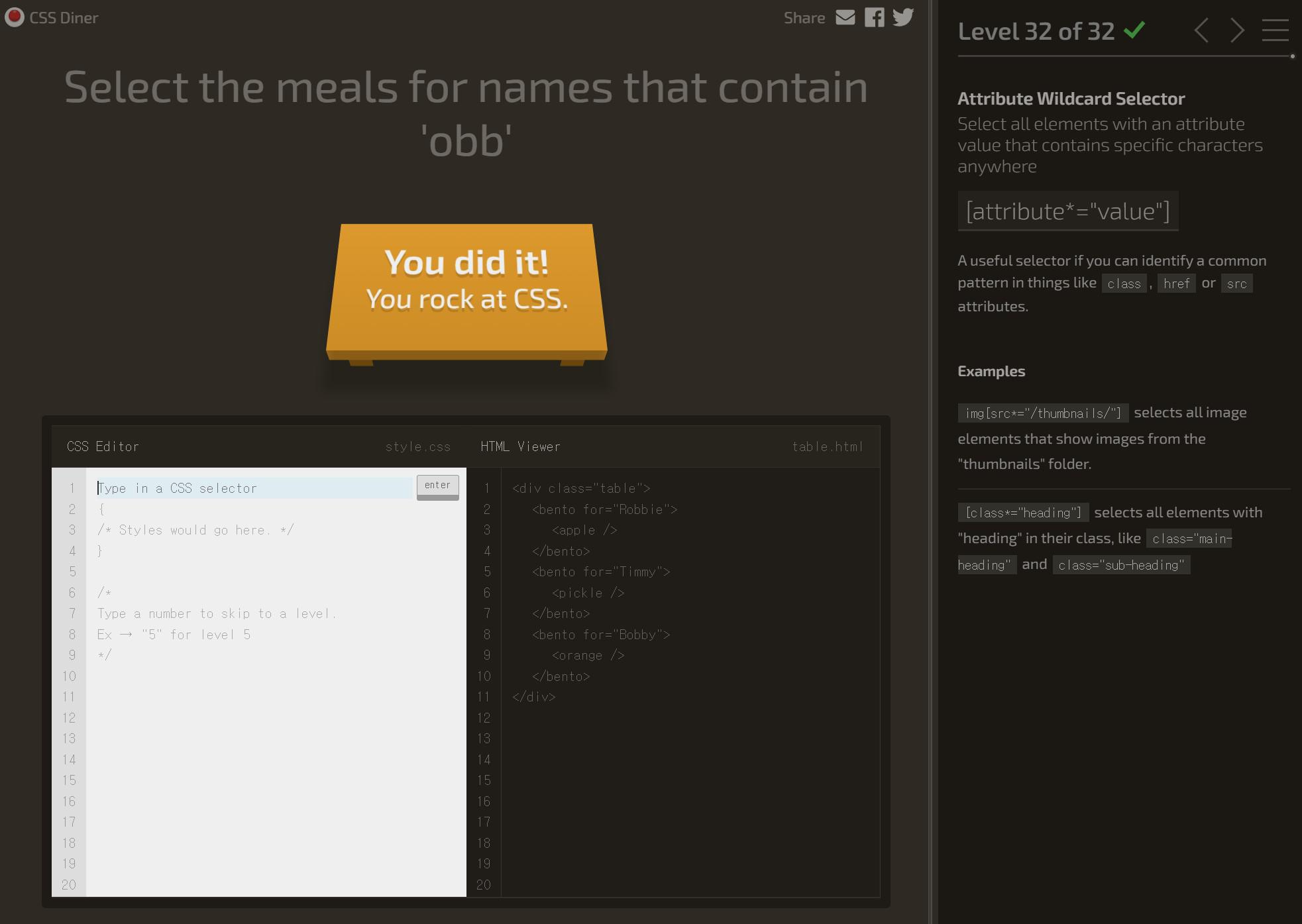Focus the CSS selector input field
The image size is (1302, 924).
[x=254, y=488]
